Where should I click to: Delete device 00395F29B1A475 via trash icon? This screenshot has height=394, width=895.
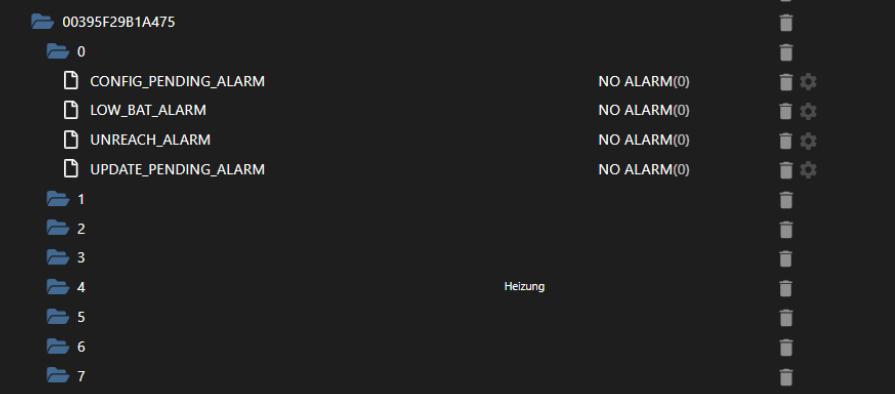pyautogui.click(x=786, y=23)
